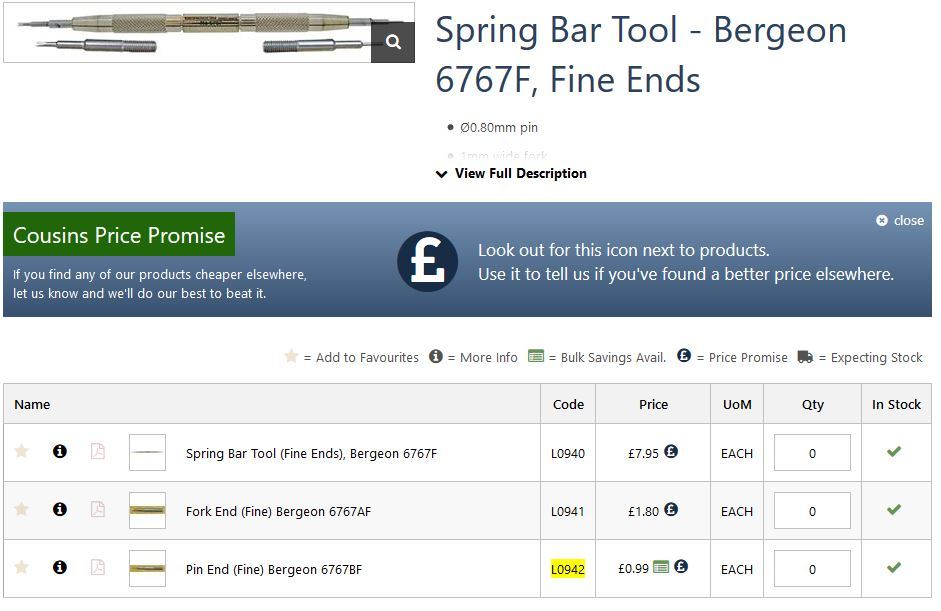The width and height of the screenshot is (941, 611).
Task: Open Fork End (Fine) Bergeon 6767AF link
Action: pos(278,511)
